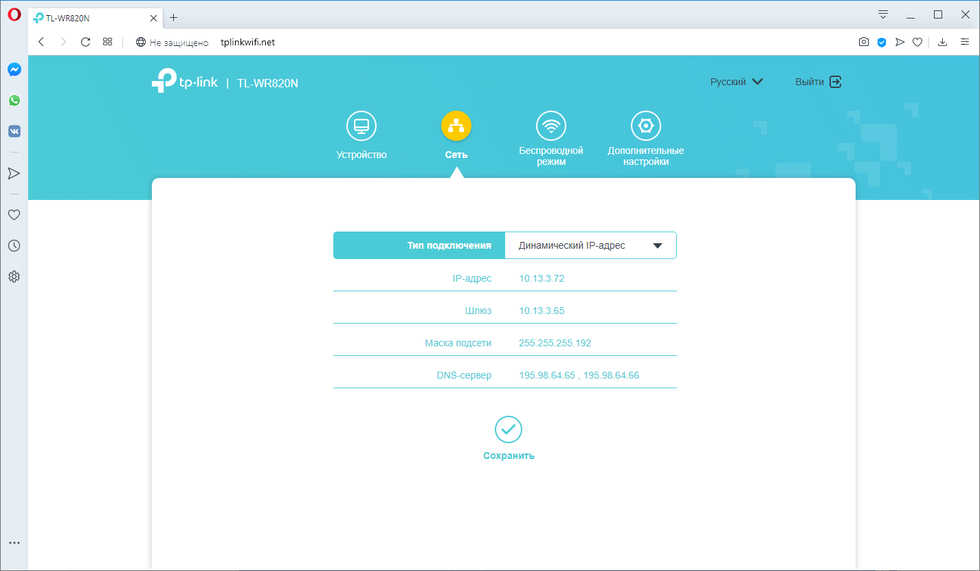This screenshot has width=980, height=571.
Task: Open the Opera tabs menu in the title bar
Action: 883,15
